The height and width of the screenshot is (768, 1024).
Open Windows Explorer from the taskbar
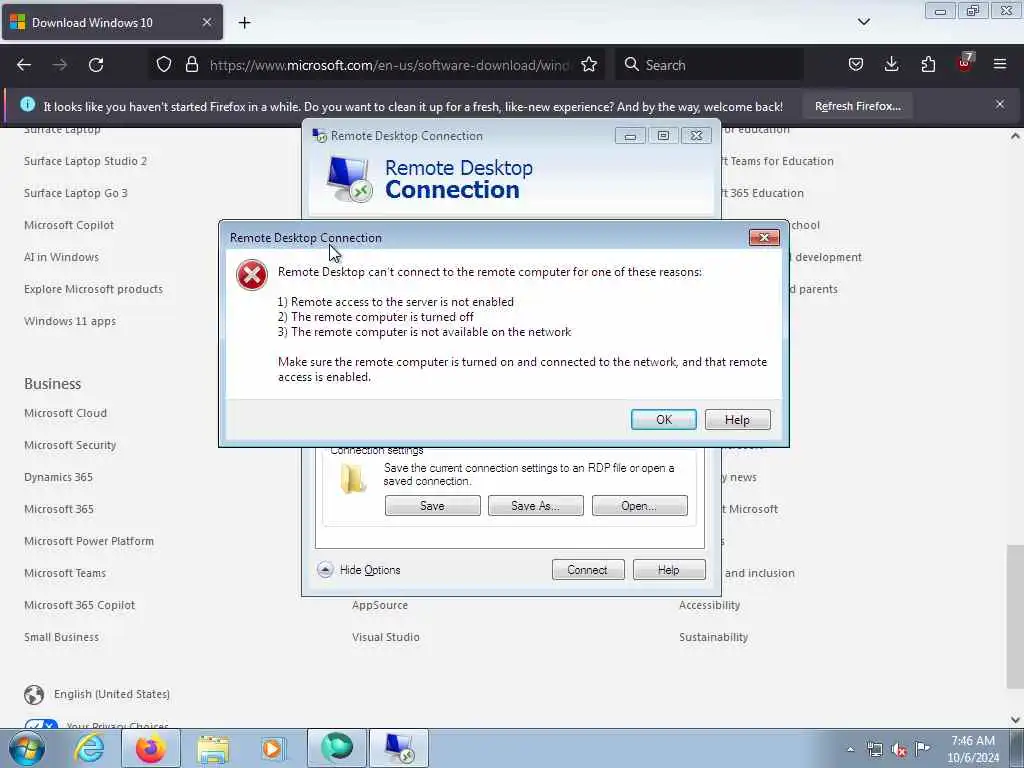213,748
